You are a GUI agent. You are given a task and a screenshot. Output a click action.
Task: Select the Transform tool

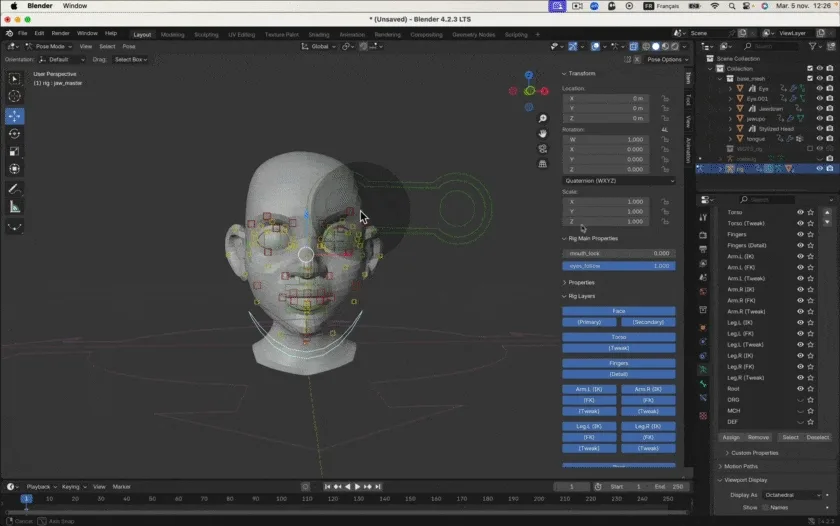tap(14, 169)
